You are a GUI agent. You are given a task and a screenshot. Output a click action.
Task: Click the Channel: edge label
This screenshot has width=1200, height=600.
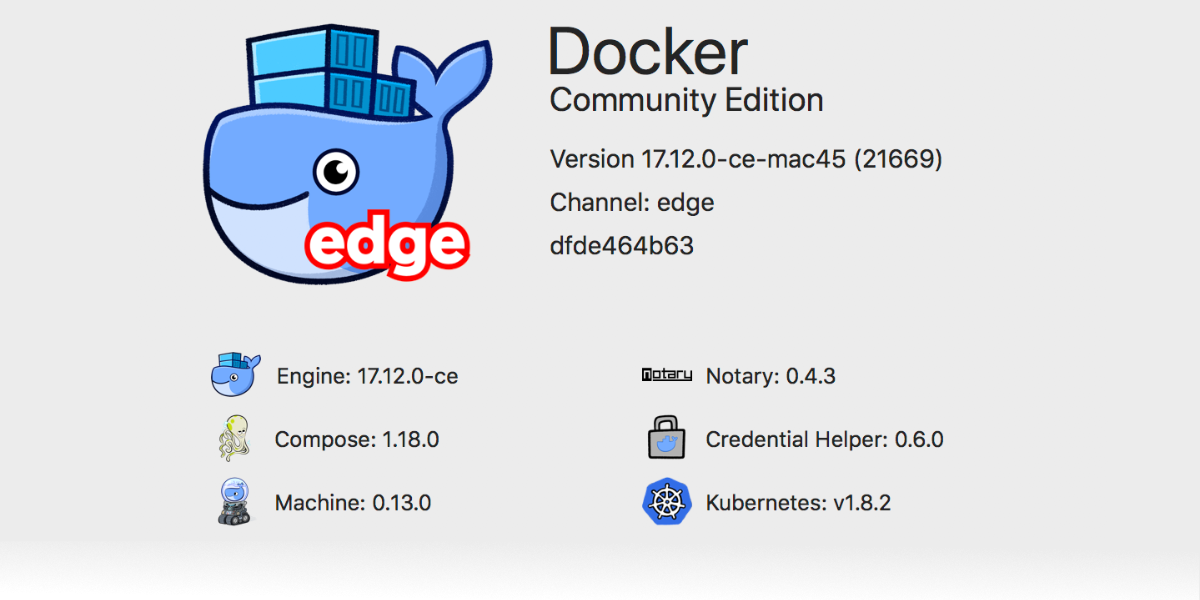[632, 202]
